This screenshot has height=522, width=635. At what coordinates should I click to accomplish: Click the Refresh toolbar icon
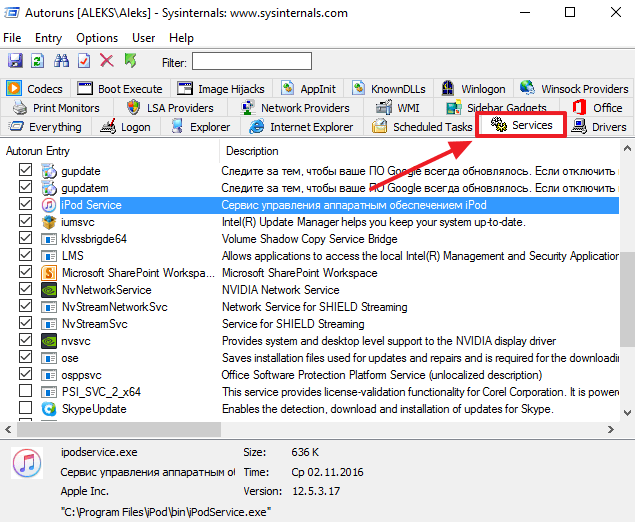click(x=37, y=62)
